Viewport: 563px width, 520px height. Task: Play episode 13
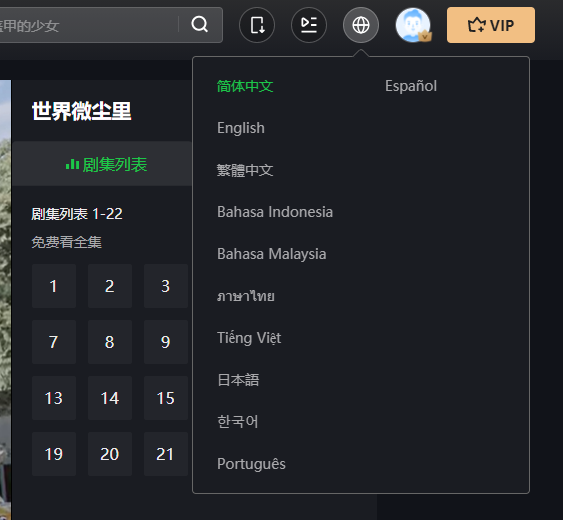(54, 398)
